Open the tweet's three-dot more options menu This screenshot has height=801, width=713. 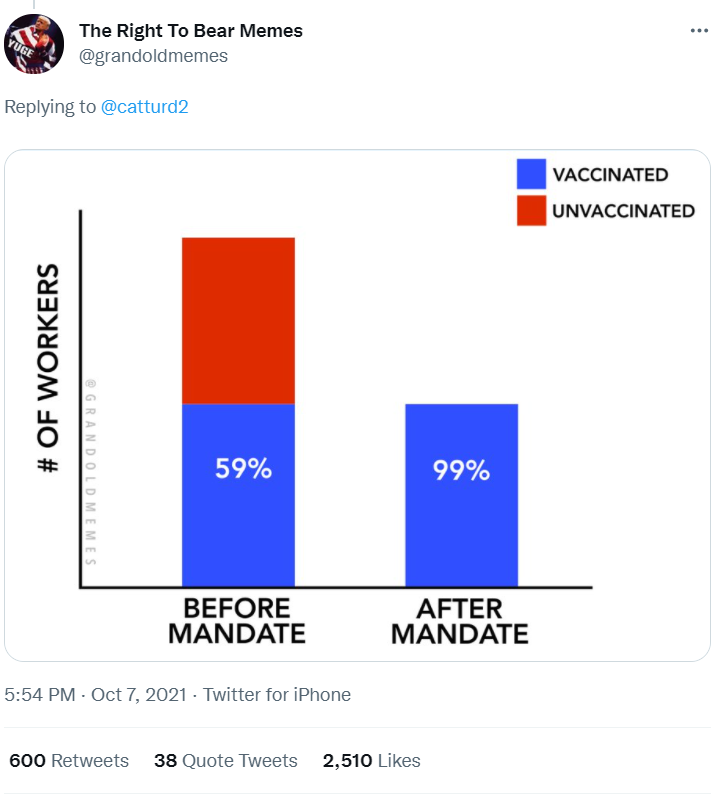(x=699, y=31)
